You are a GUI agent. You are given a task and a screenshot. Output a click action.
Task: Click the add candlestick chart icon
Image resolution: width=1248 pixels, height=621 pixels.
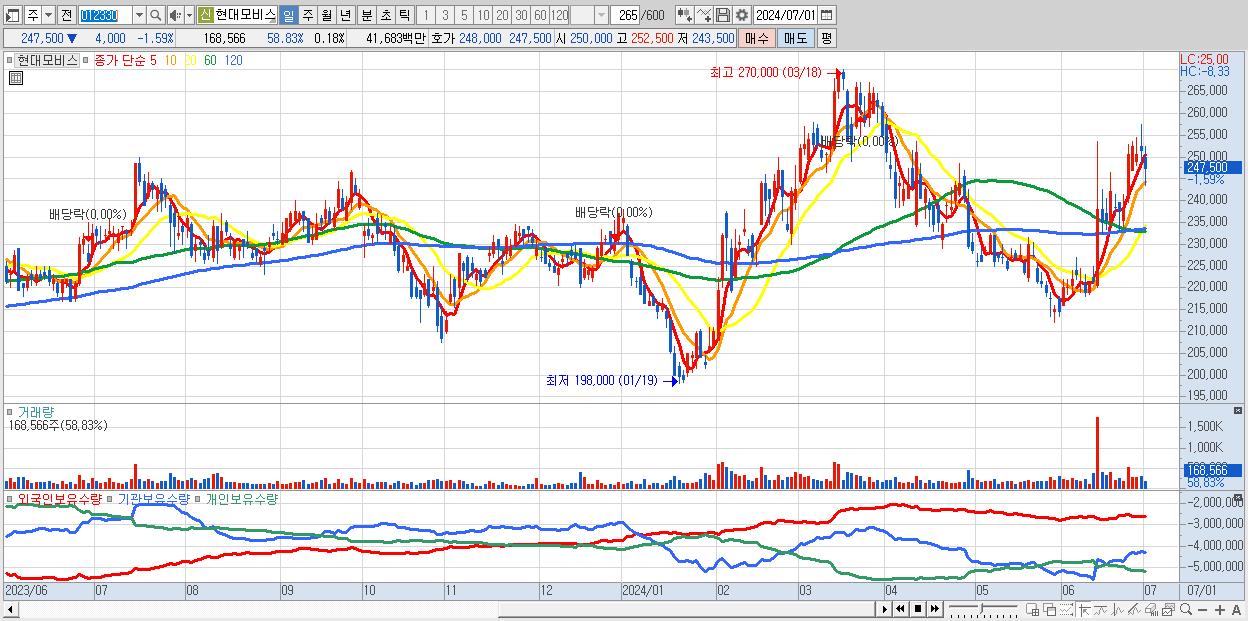[x=685, y=15]
